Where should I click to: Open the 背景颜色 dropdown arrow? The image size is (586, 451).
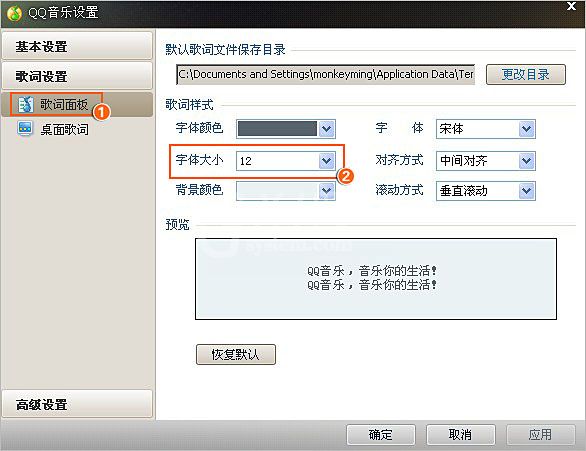point(327,191)
